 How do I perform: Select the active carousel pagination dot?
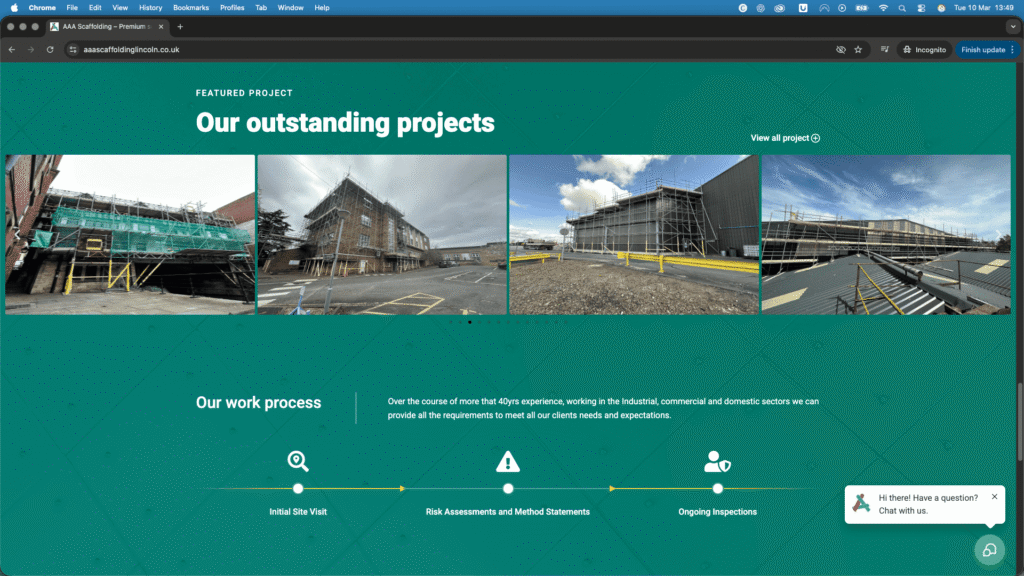[x=470, y=322]
